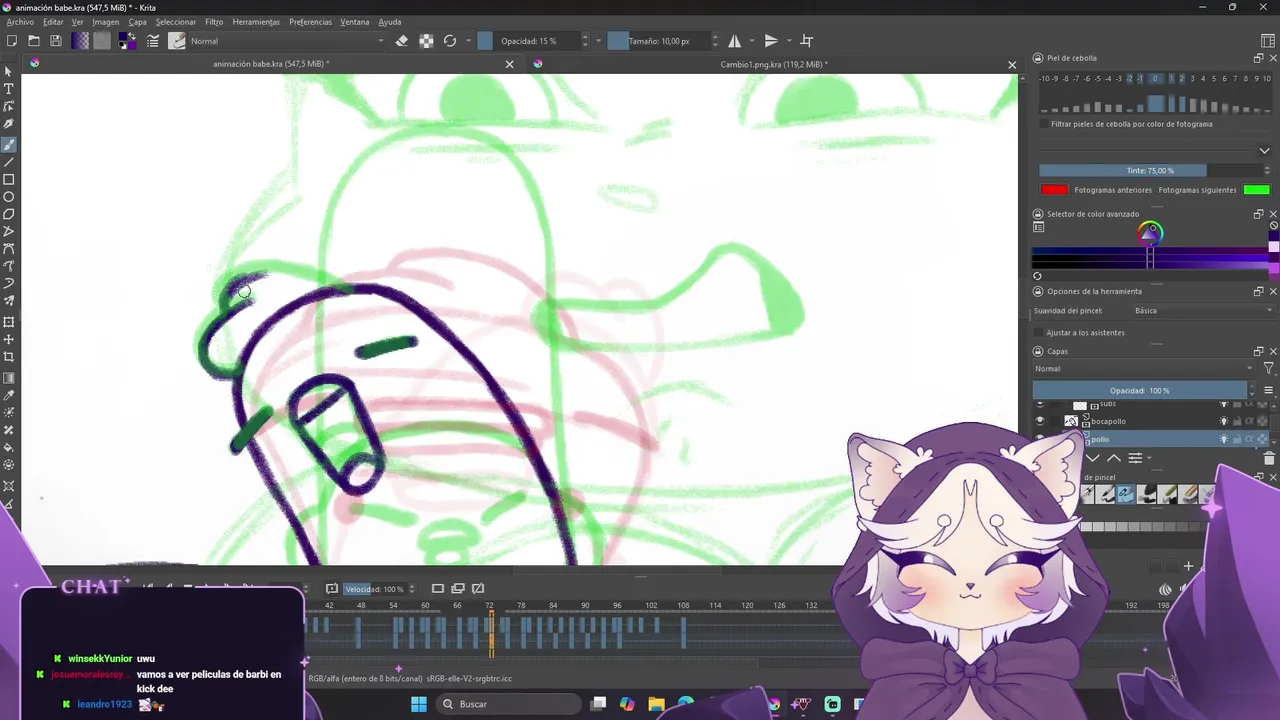Select the freehand brush tool

pos(9,143)
